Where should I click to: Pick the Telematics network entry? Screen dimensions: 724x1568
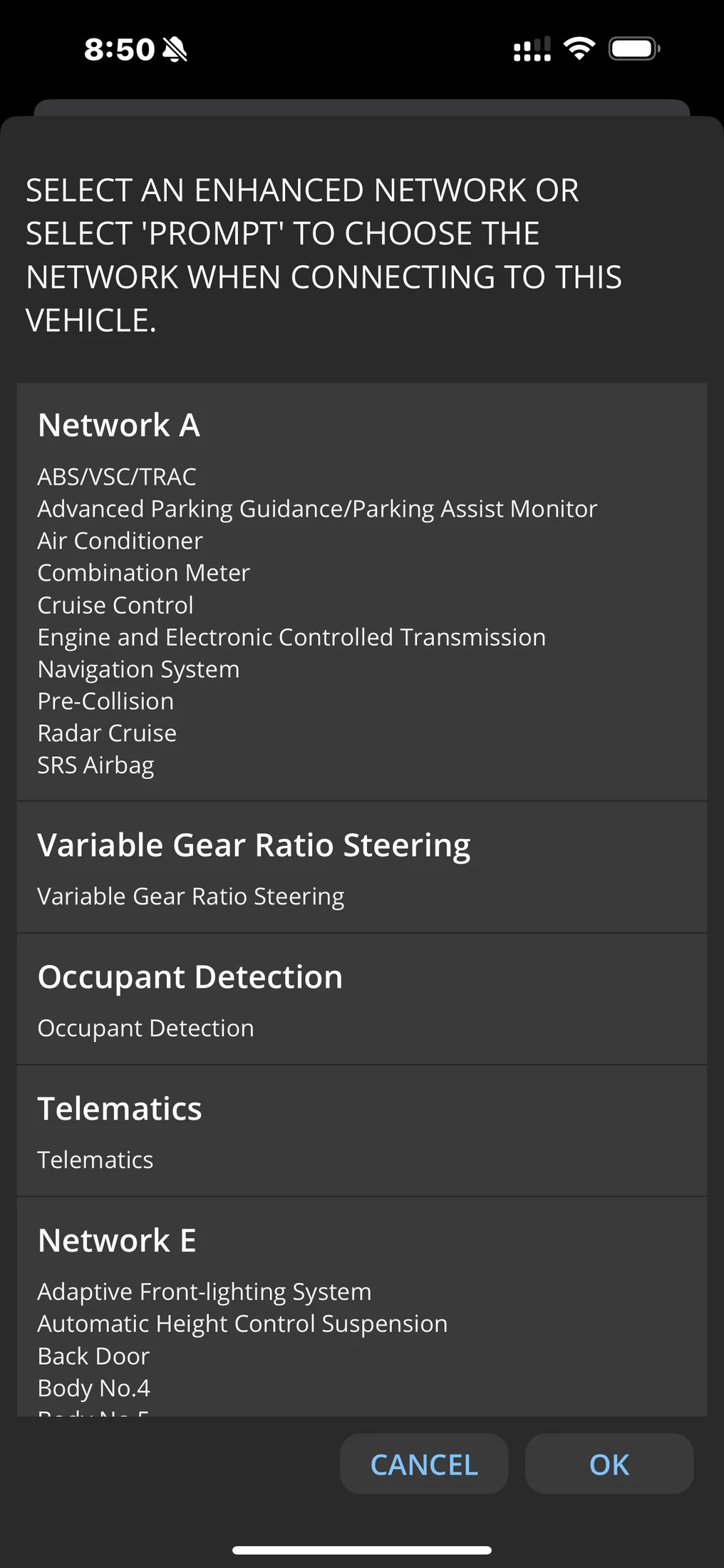(x=362, y=1131)
